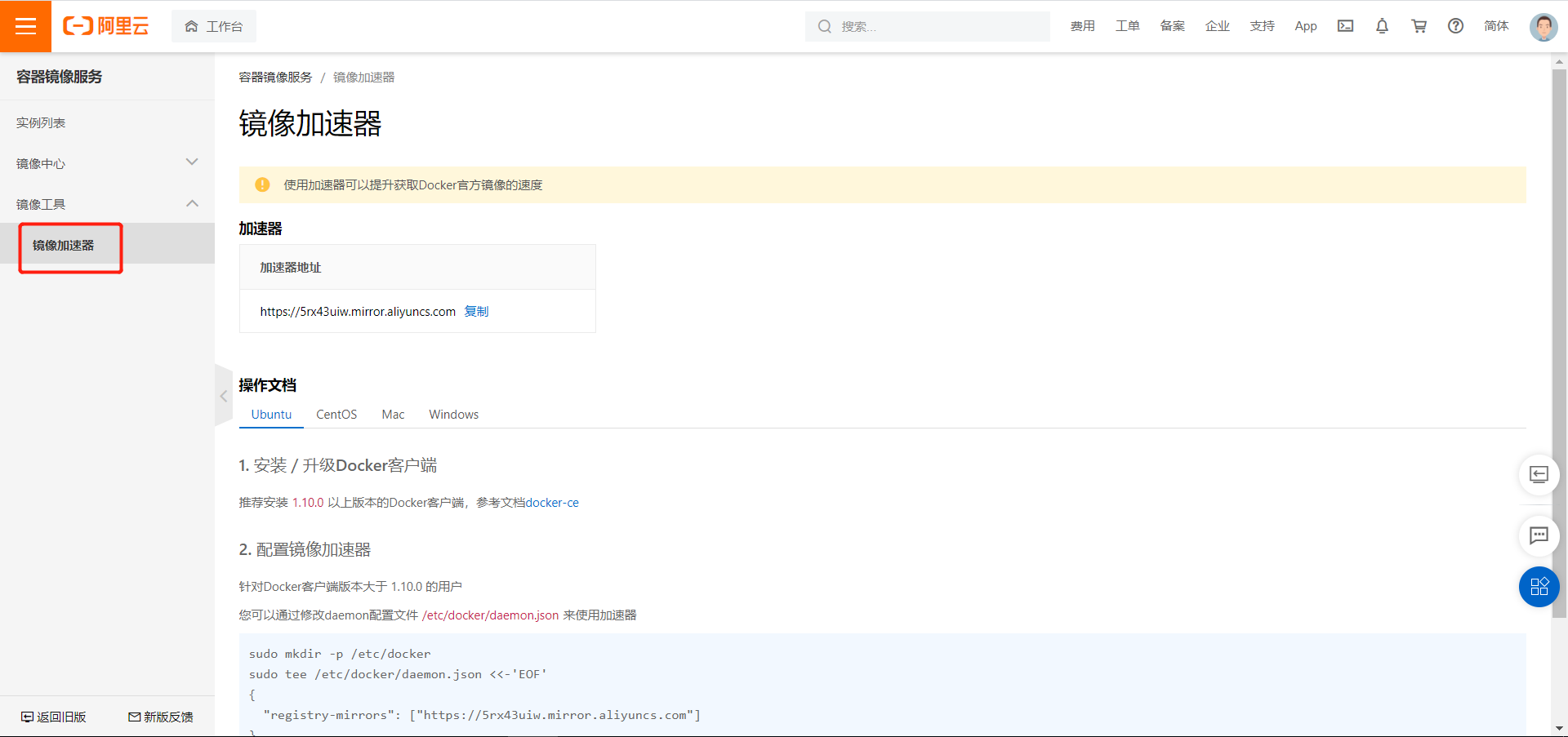The image size is (1568, 737).
Task: Select 实例列表 in the sidebar
Action: pos(41,123)
